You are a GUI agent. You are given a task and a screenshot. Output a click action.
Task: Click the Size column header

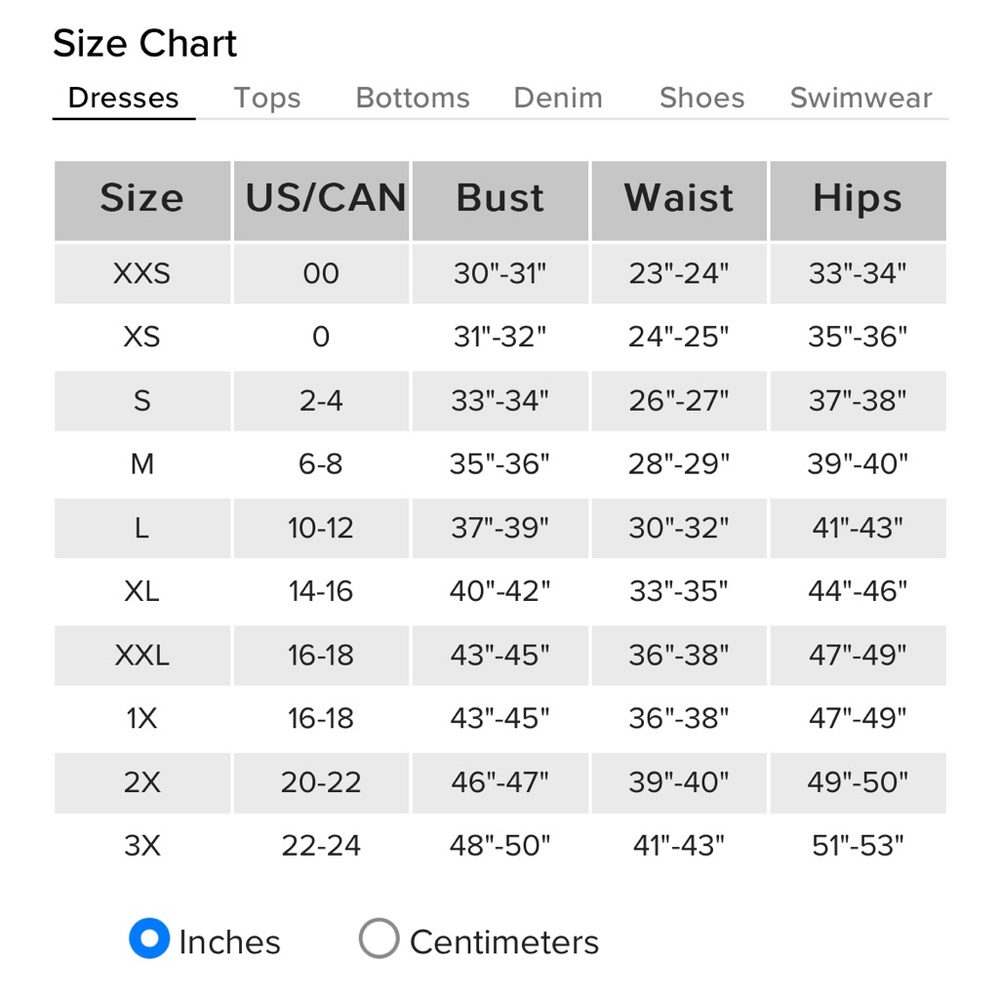click(x=142, y=200)
